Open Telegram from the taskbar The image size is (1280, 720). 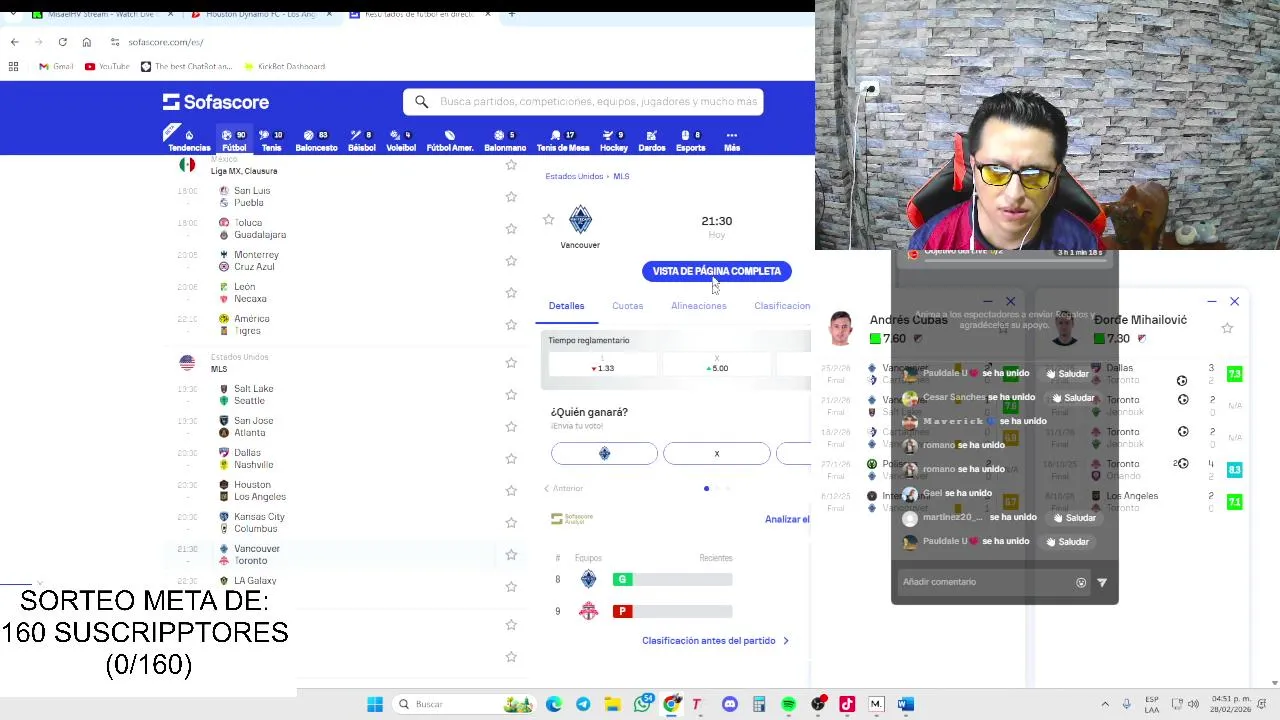coord(583,704)
